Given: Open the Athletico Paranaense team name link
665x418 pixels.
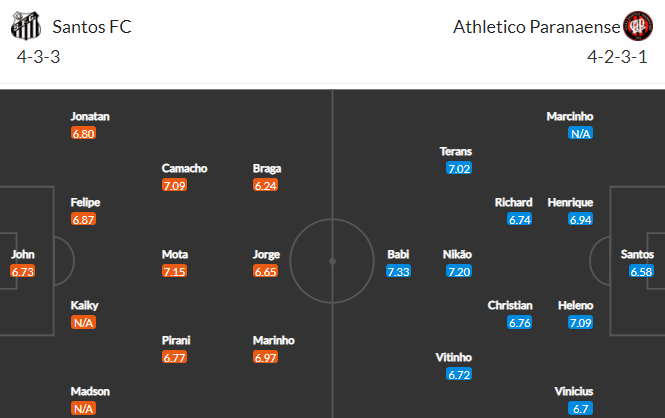Looking at the screenshot, I should click(536, 27).
